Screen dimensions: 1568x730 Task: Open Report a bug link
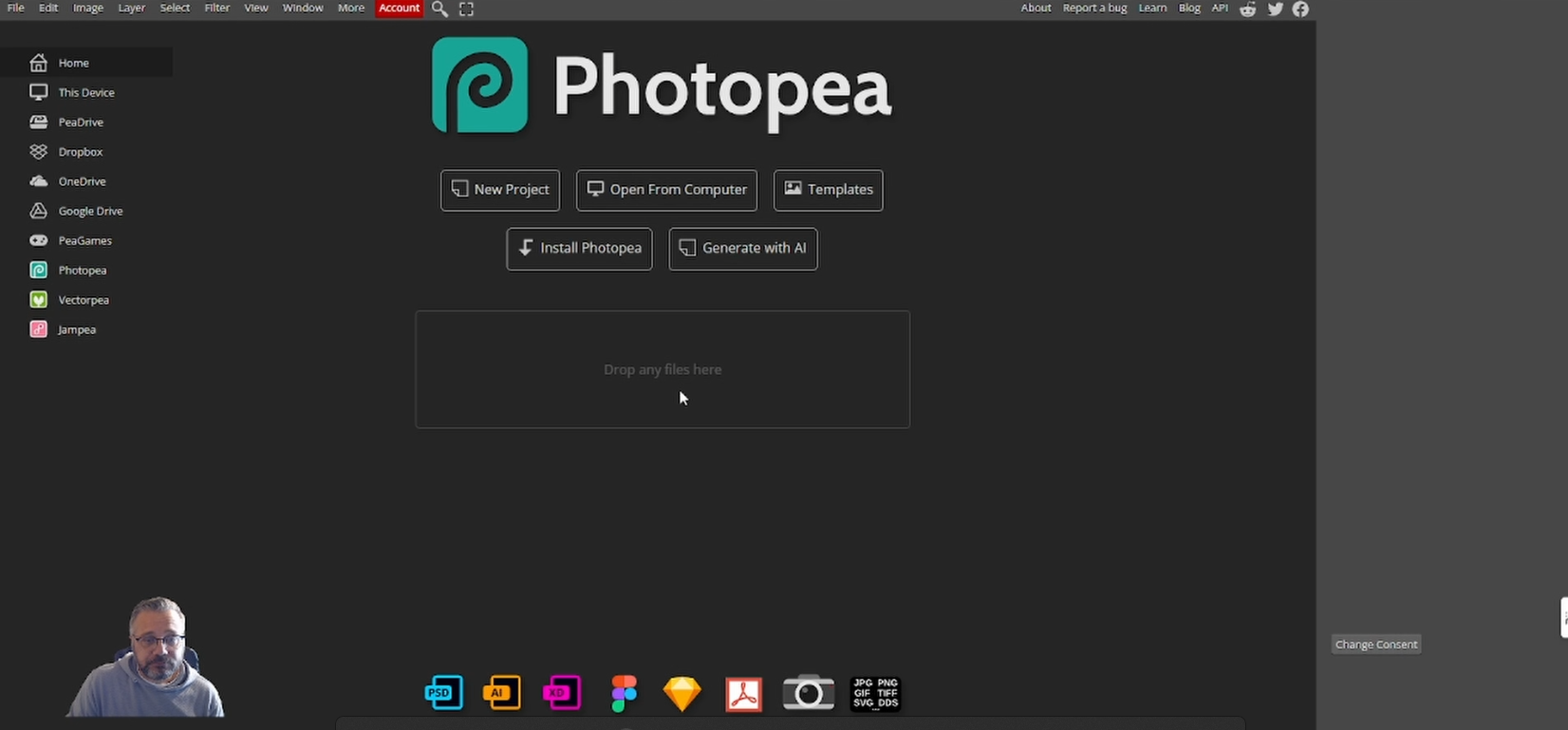[1094, 8]
